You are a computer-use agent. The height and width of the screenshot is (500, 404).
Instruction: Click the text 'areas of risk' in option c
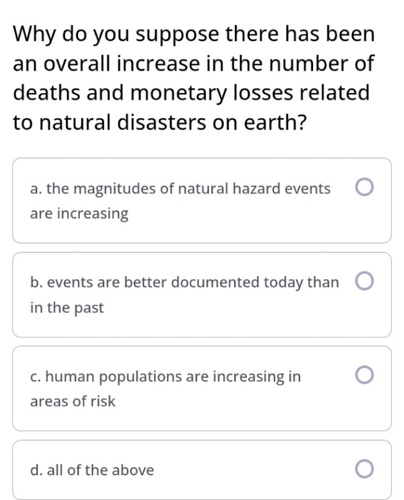[73, 401]
